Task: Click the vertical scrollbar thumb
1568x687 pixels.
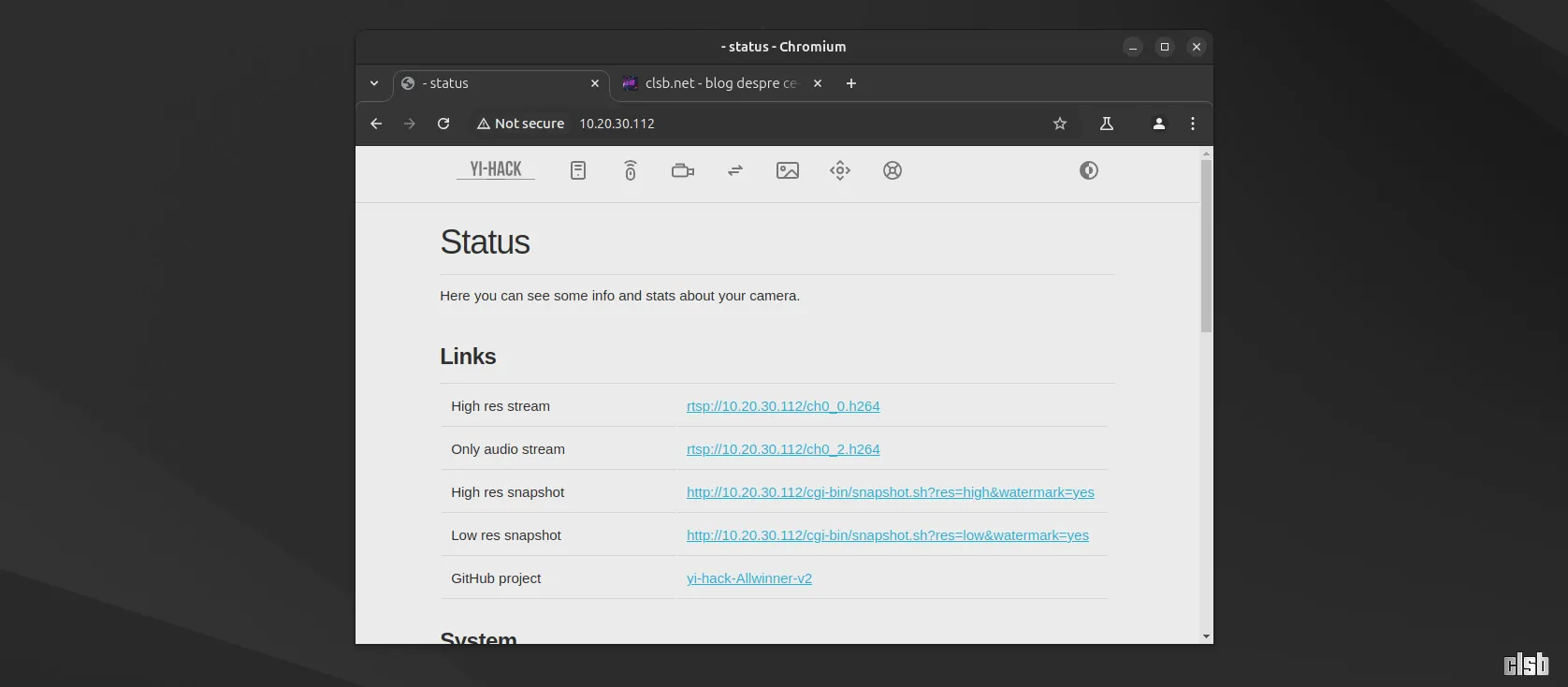Action: [1206, 246]
